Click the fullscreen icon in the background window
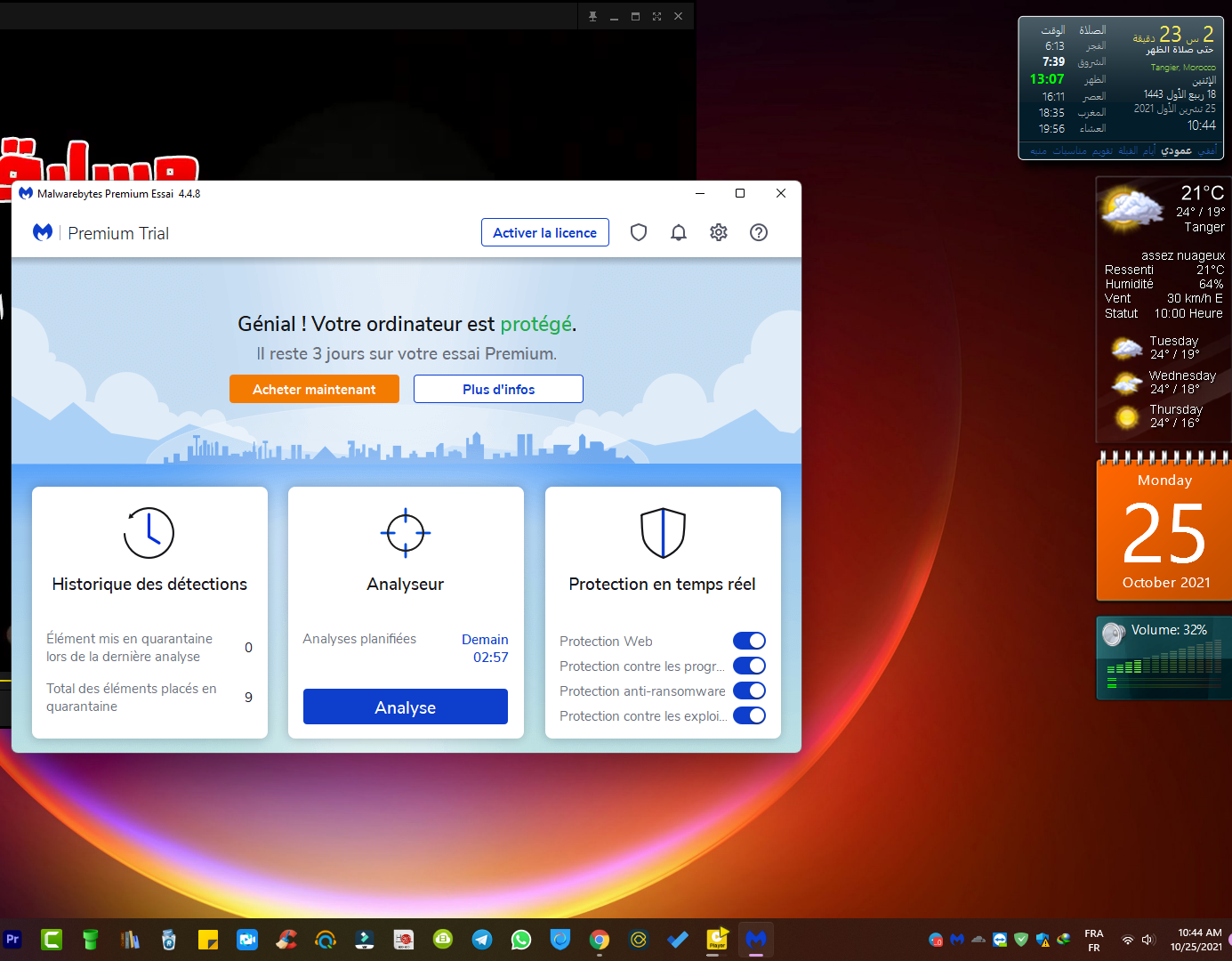This screenshot has height=961, width=1232. click(x=656, y=16)
